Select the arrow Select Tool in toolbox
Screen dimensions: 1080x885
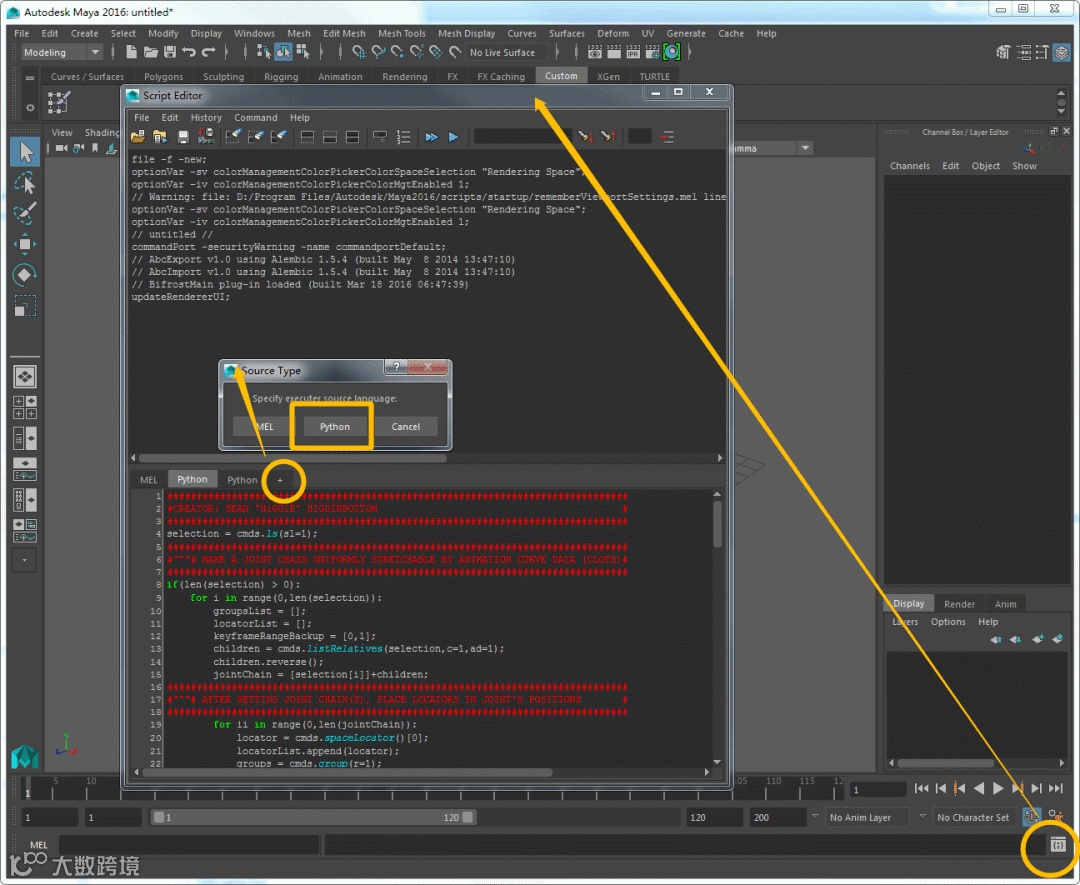(25, 152)
